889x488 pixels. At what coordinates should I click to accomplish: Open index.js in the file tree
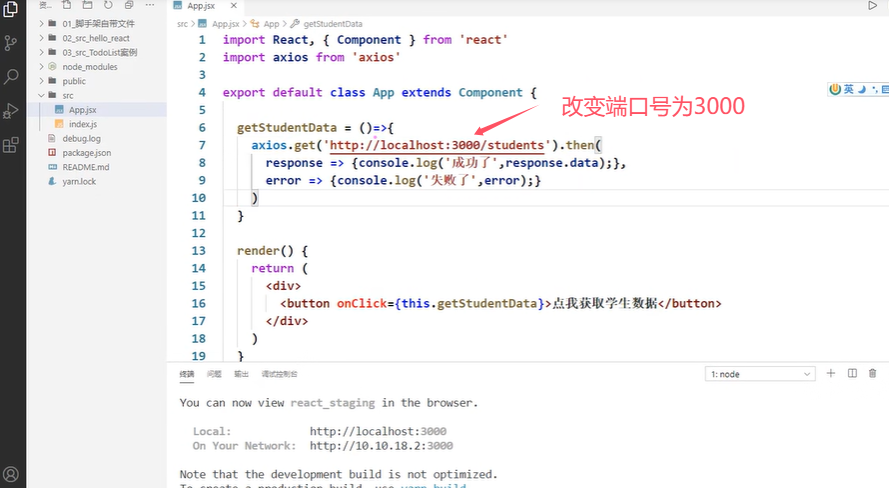click(96, 124)
